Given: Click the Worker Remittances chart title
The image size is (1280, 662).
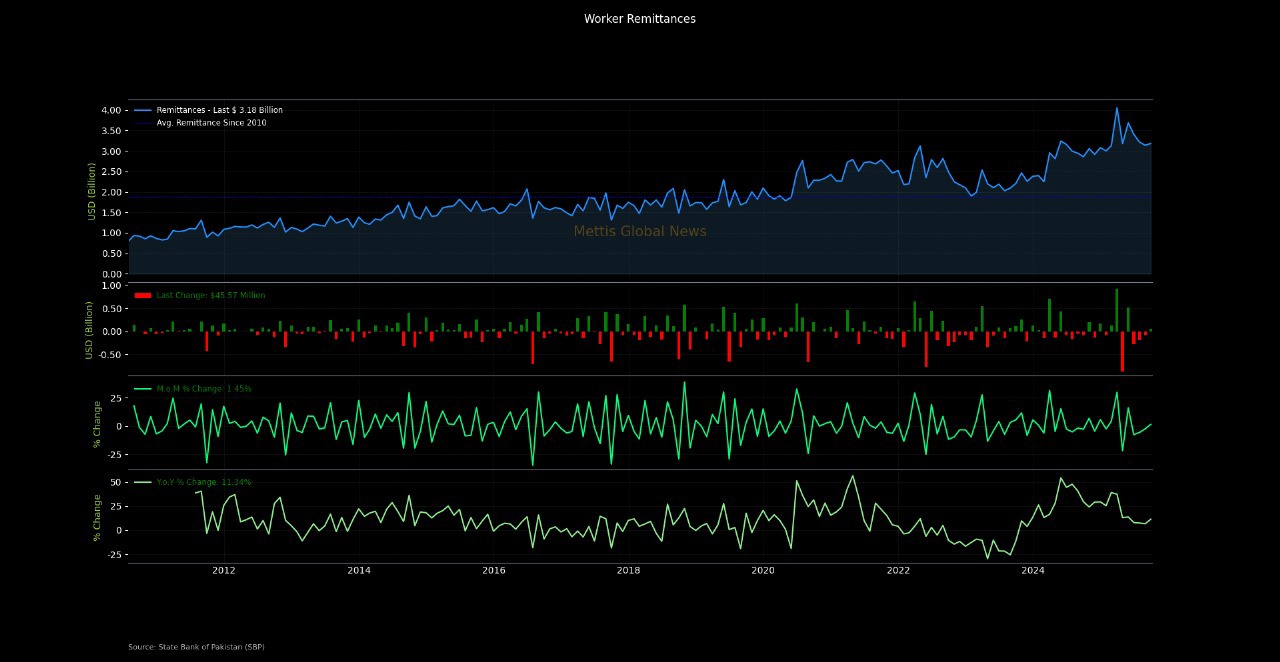Looking at the screenshot, I should (640, 19).
